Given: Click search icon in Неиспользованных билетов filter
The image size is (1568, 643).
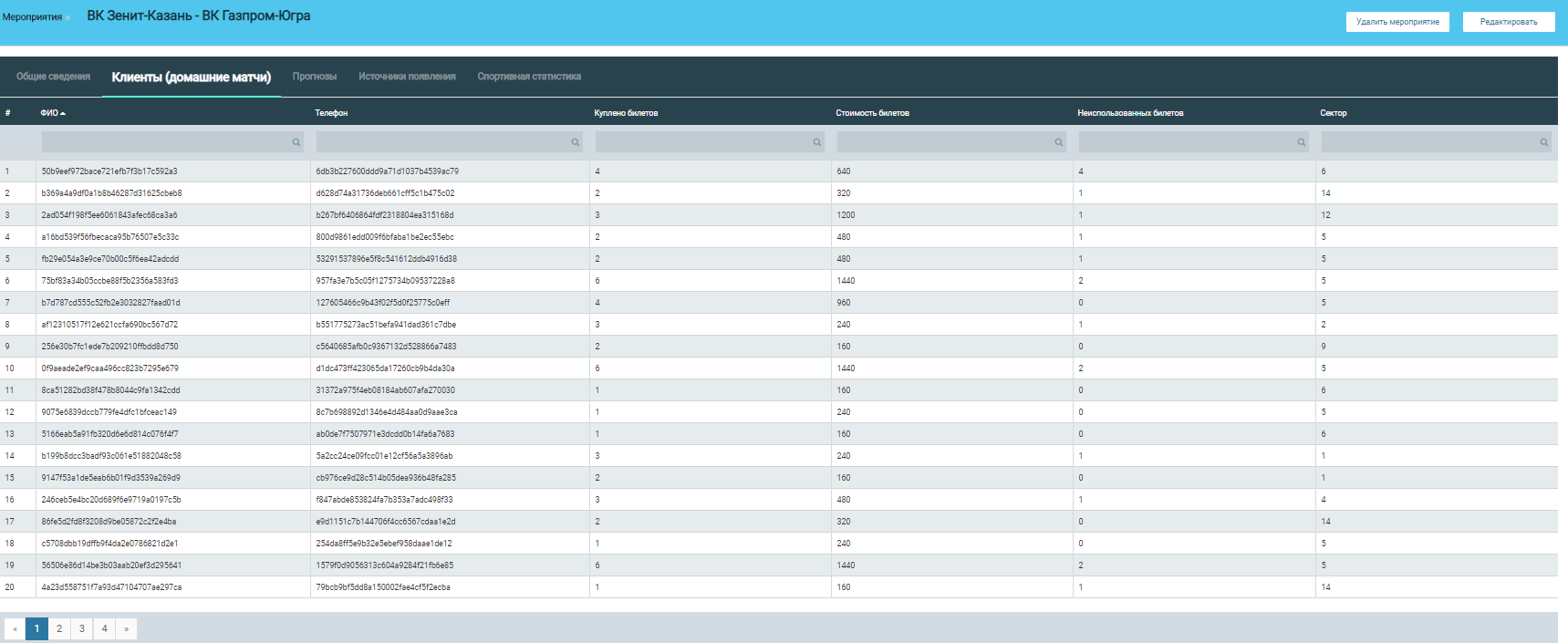Looking at the screenshot, I should point(1302,142).
